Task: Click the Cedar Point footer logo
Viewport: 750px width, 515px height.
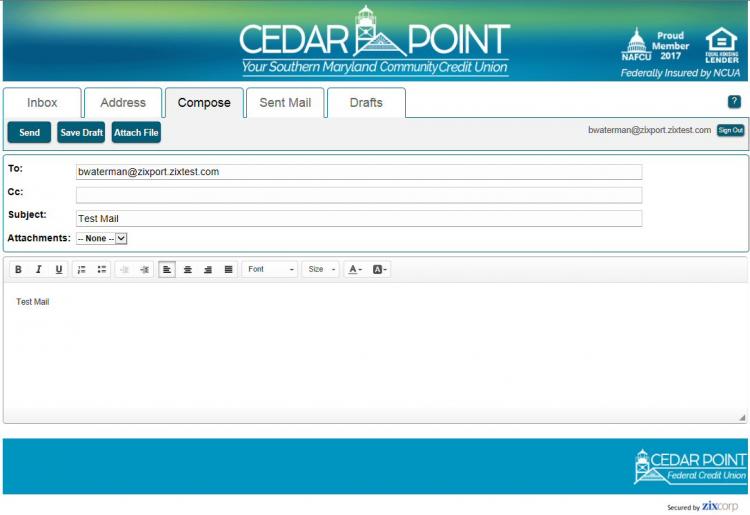Action: [690, 467]
